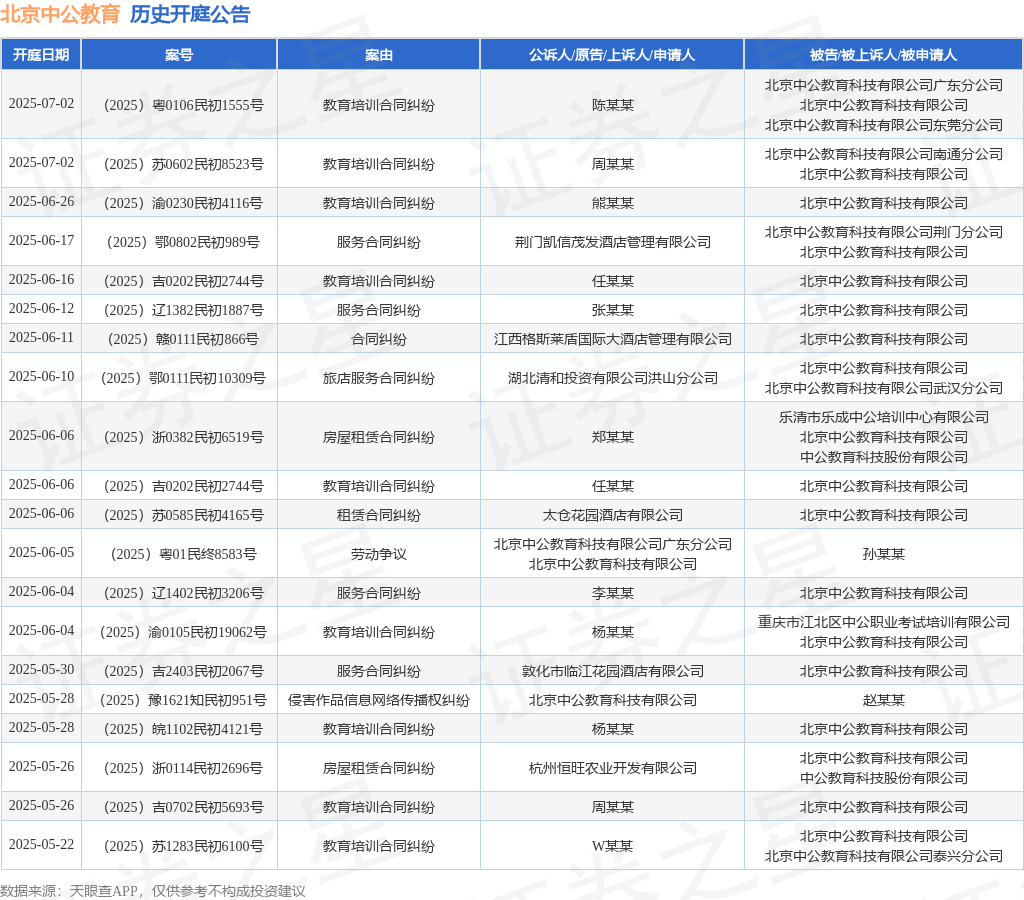Select case number (2025)鄂0802民初989号
This screenshot has width=1024, height=900.
click(x=184, y=242)
